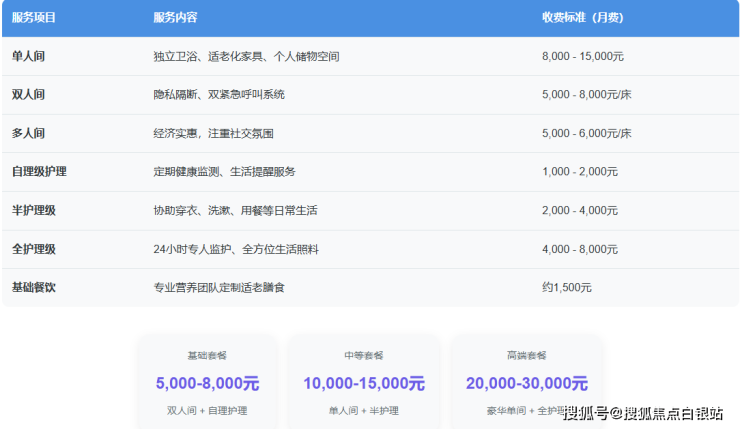Click the 服务内容 column header
This screenshot has height=429, width=740.
click(x=175, y=18)
